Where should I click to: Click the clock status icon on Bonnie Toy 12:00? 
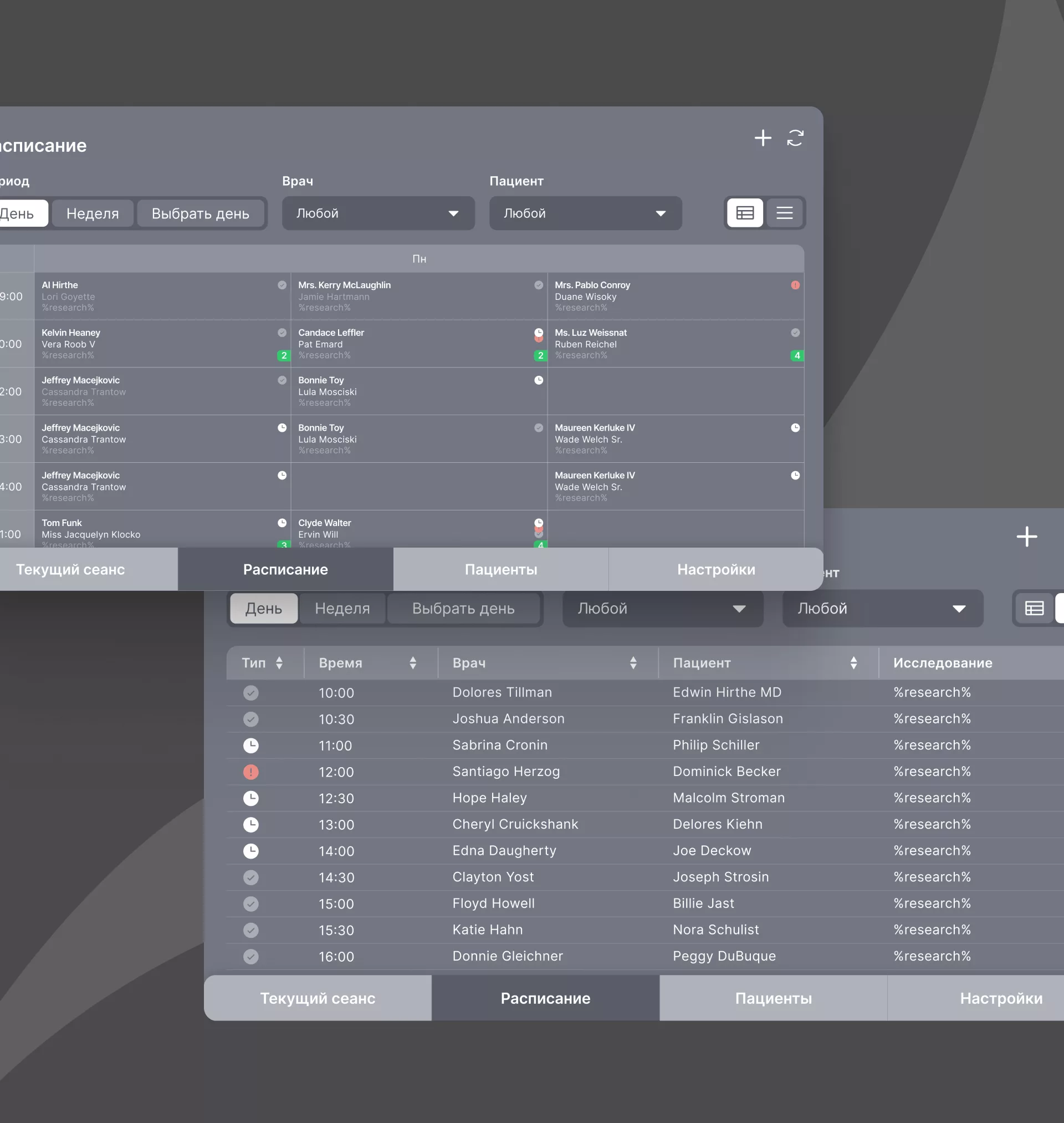point(538,380)
